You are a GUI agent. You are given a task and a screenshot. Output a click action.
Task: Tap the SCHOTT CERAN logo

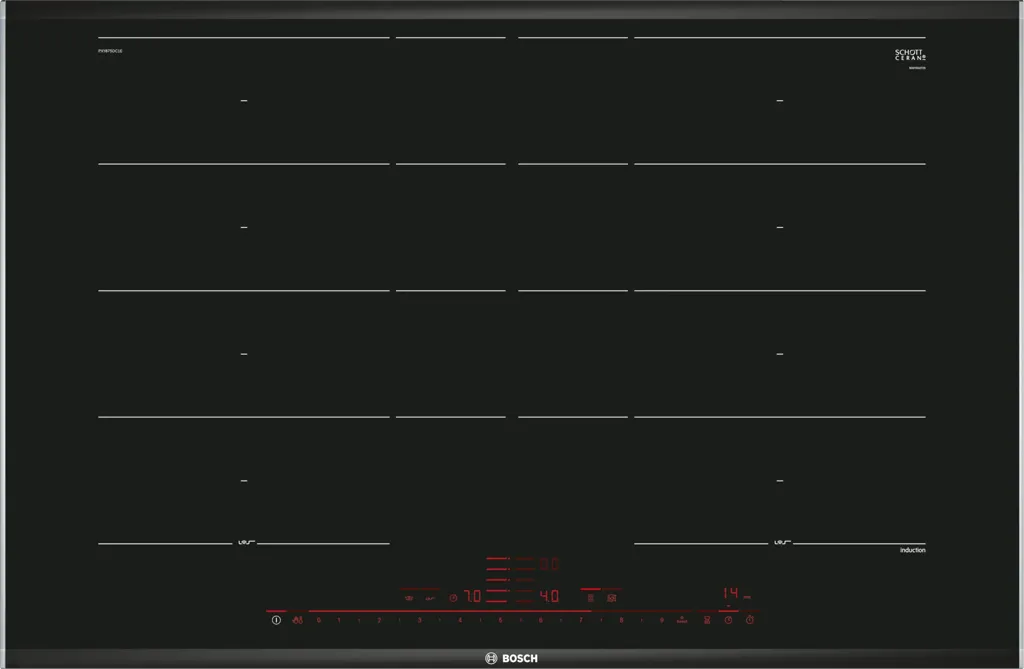tap(910, 55)
